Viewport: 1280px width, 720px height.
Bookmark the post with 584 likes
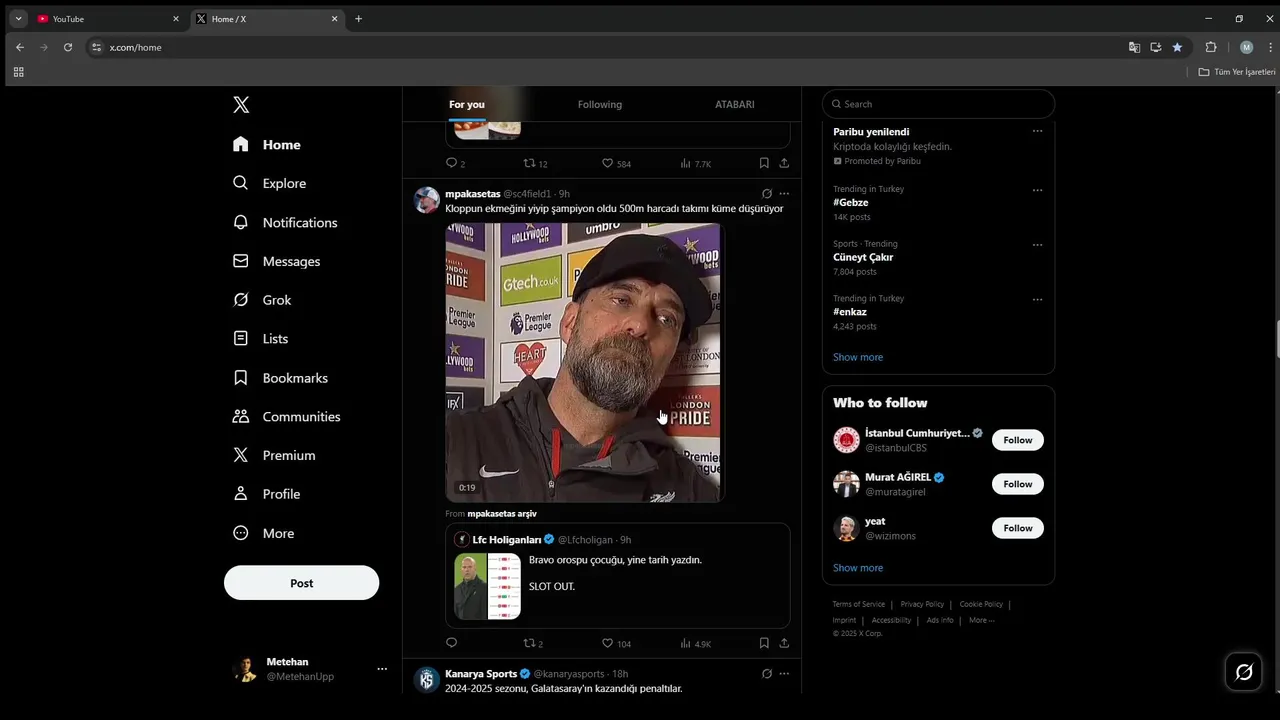[x=764, y=163]
